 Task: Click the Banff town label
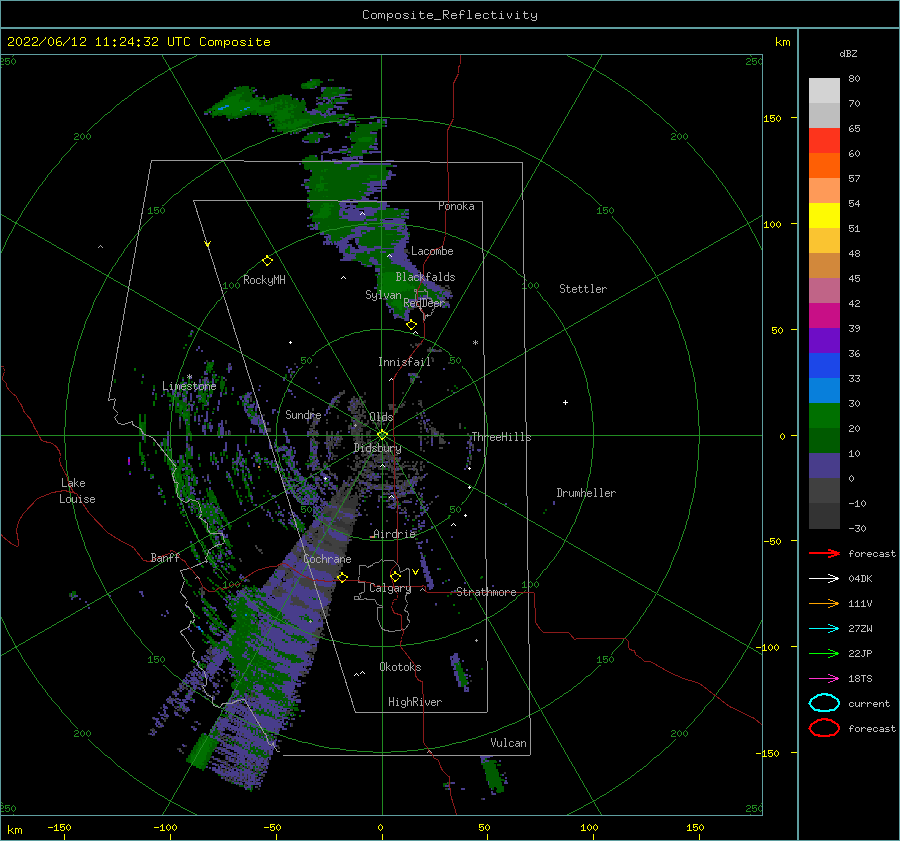[x=165, y=558]
